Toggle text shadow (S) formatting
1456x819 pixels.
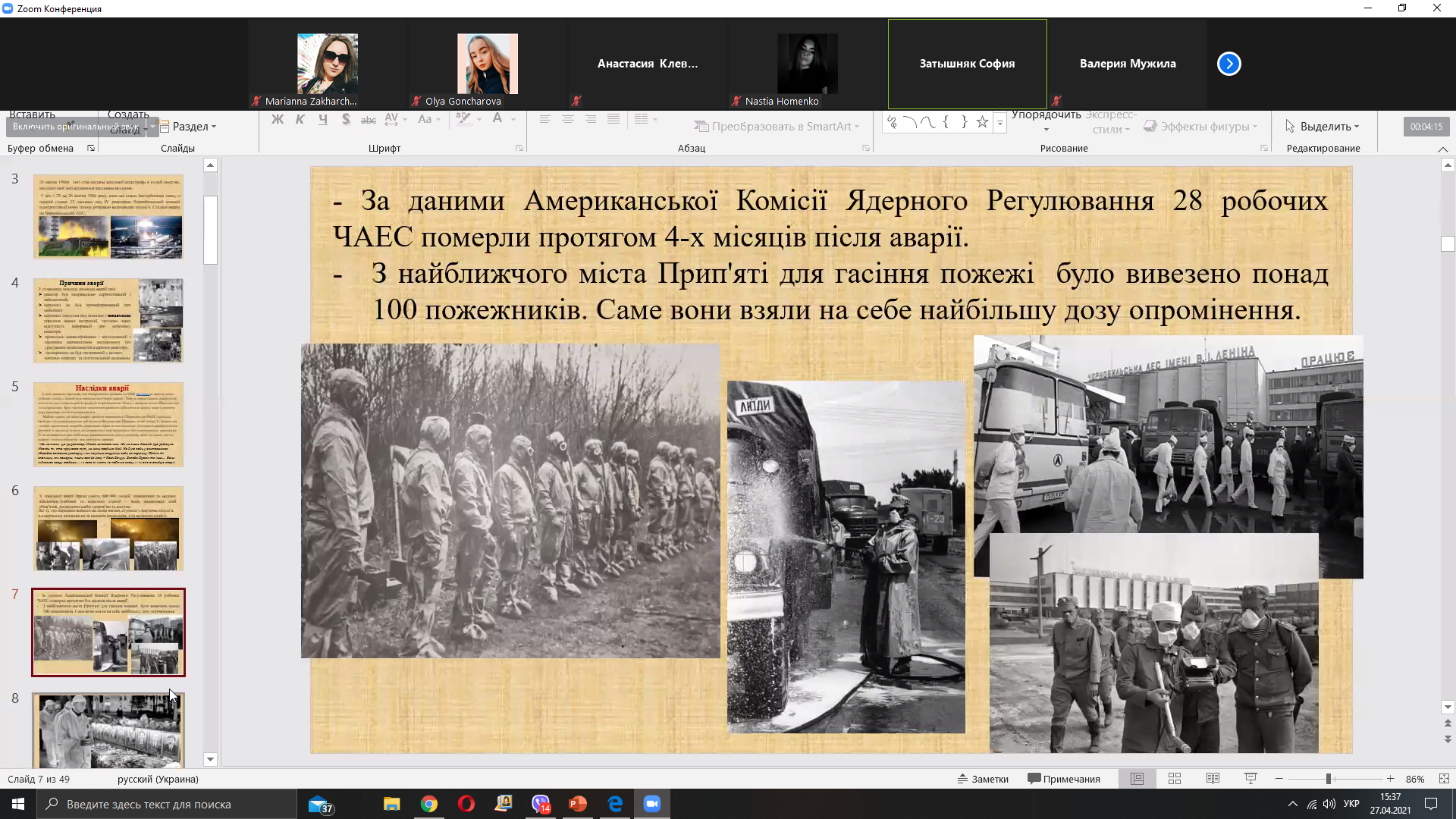click(346, 120)
